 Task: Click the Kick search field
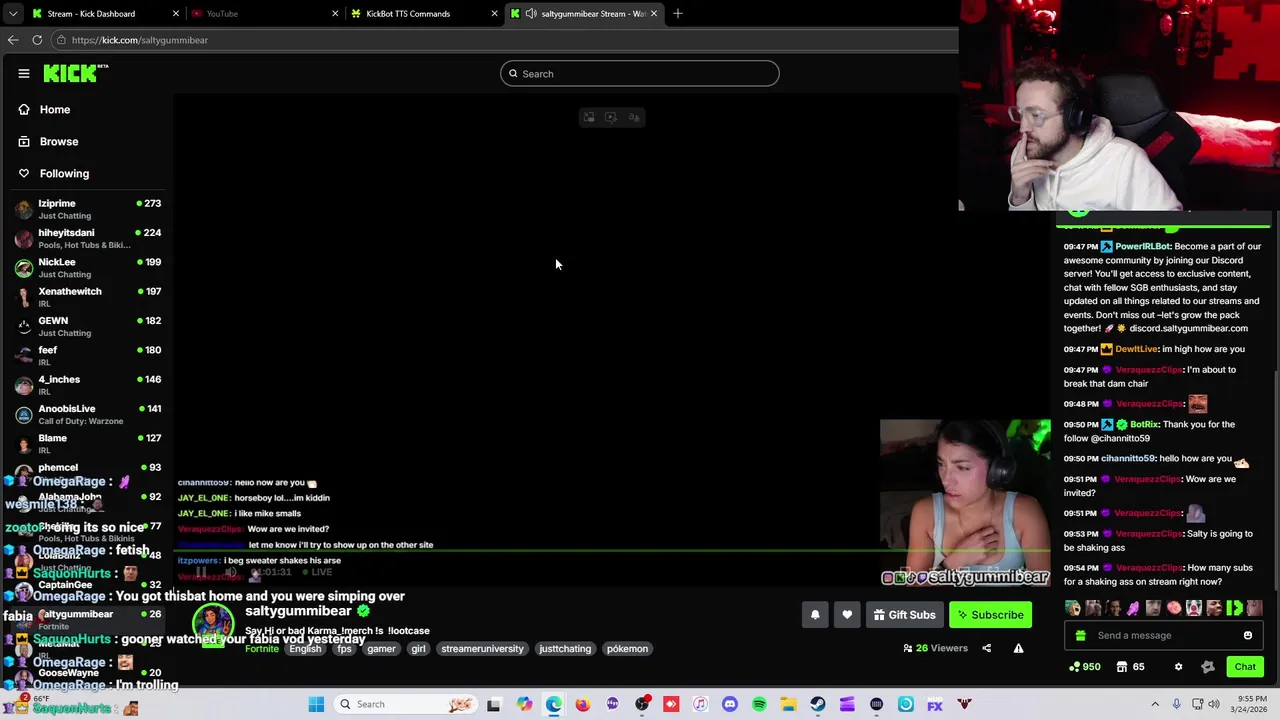[x=640, y=74]
